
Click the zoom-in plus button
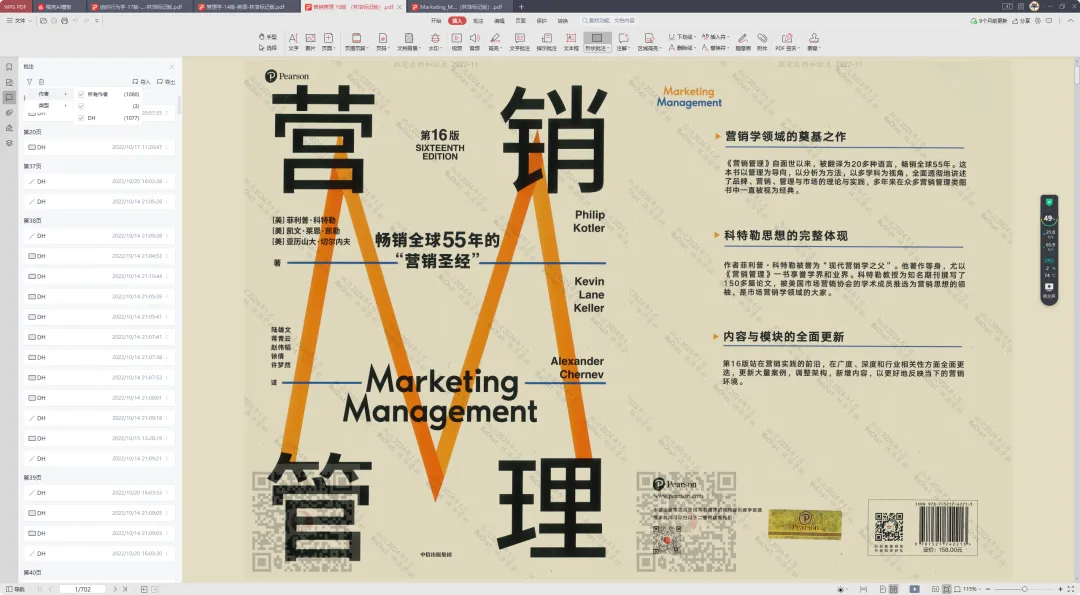1060,589
